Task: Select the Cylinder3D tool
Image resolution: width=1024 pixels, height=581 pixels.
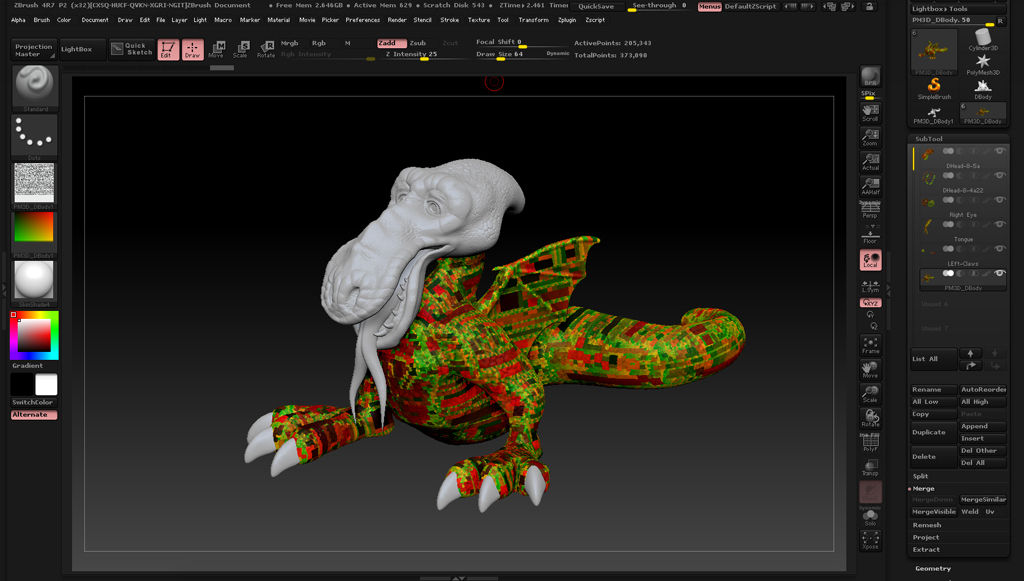Action: 983,40
